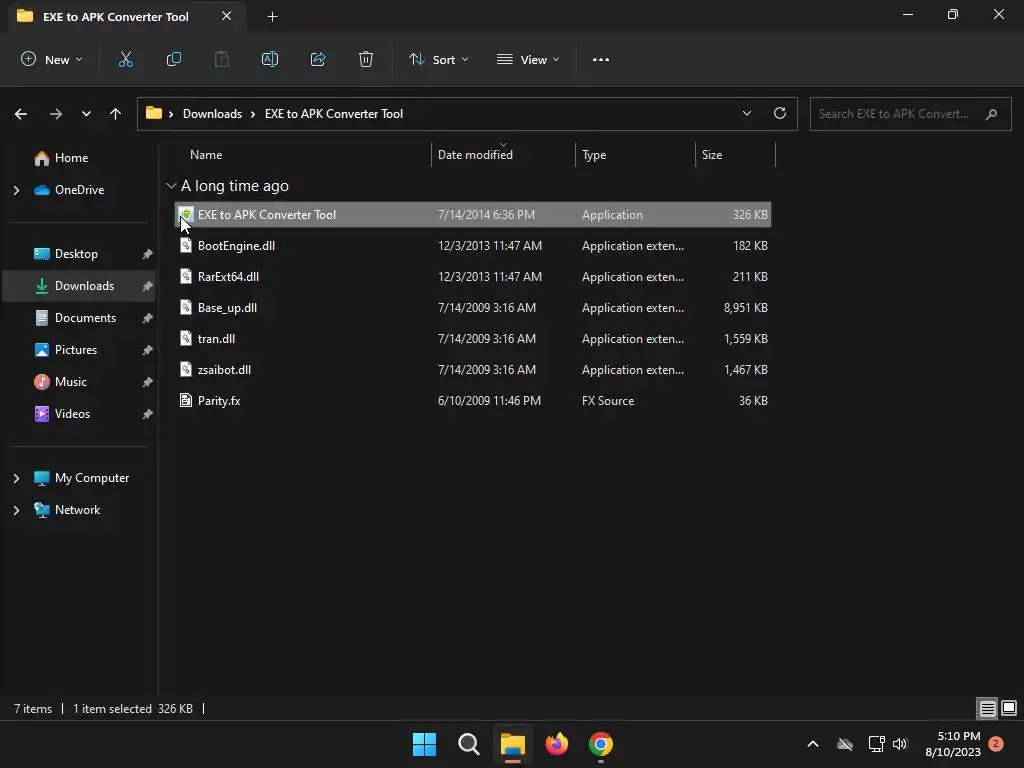The height and width of the screenshot is (768, 1024).
Task: Click EXE to APK Converter Tool breadcrumb
Action: pyautogui.click(x=334, y=114)
